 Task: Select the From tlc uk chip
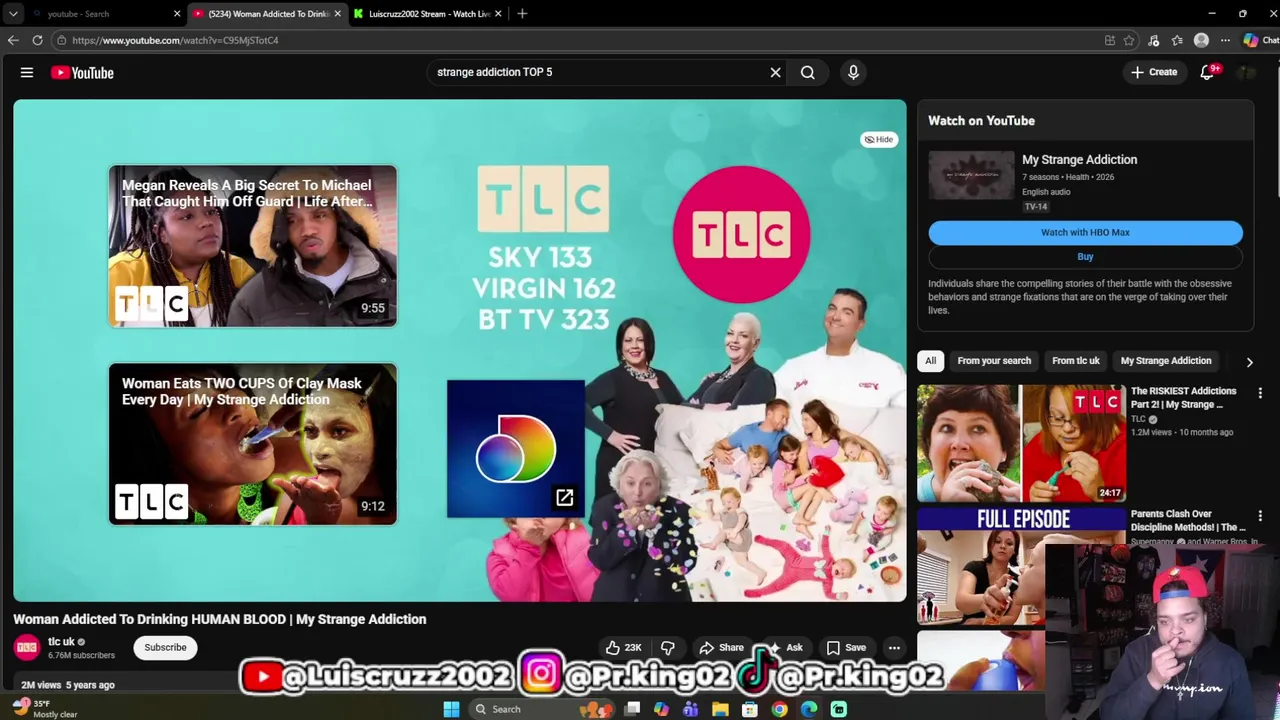(1075, 361)
